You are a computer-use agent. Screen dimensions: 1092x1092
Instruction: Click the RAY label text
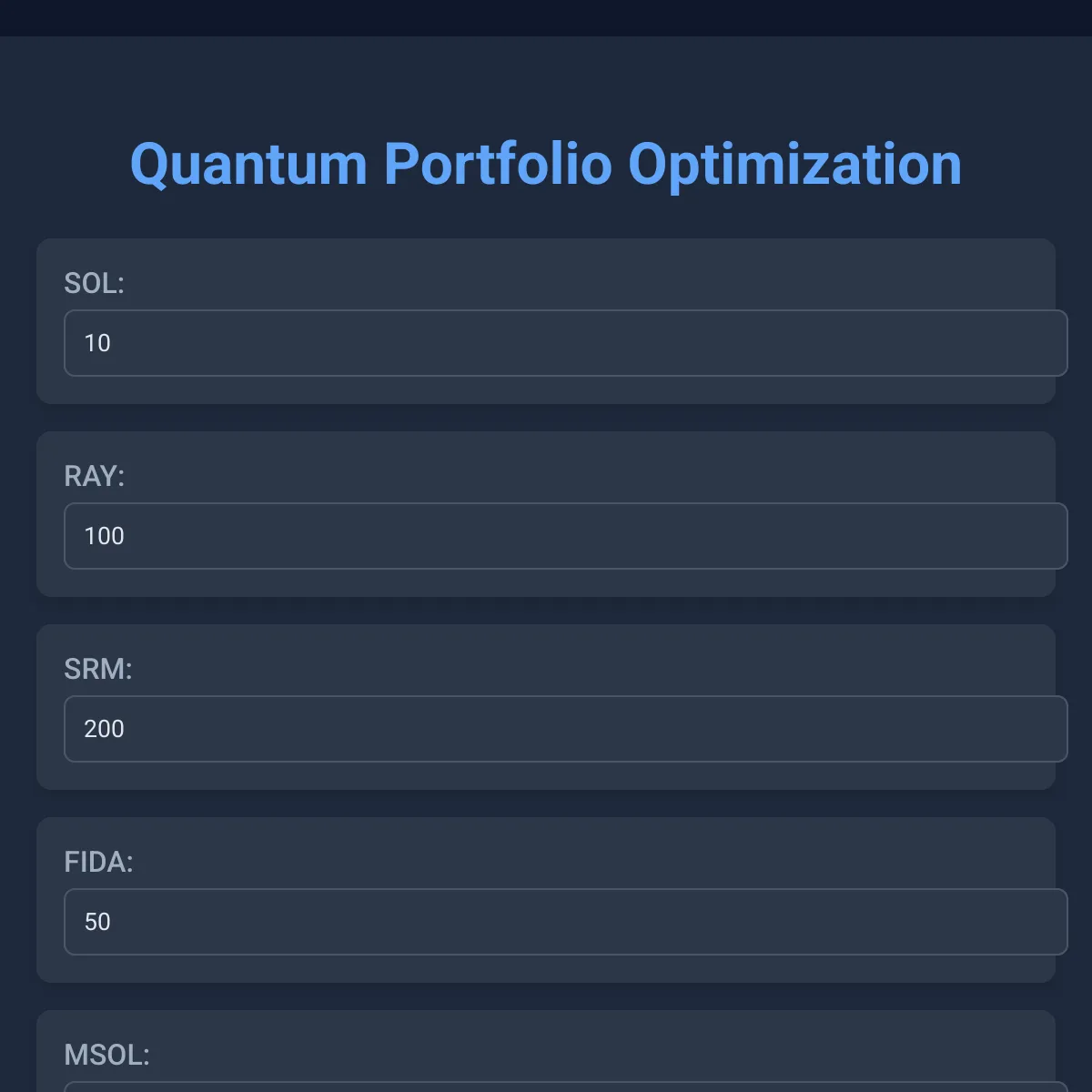[94, 476]
